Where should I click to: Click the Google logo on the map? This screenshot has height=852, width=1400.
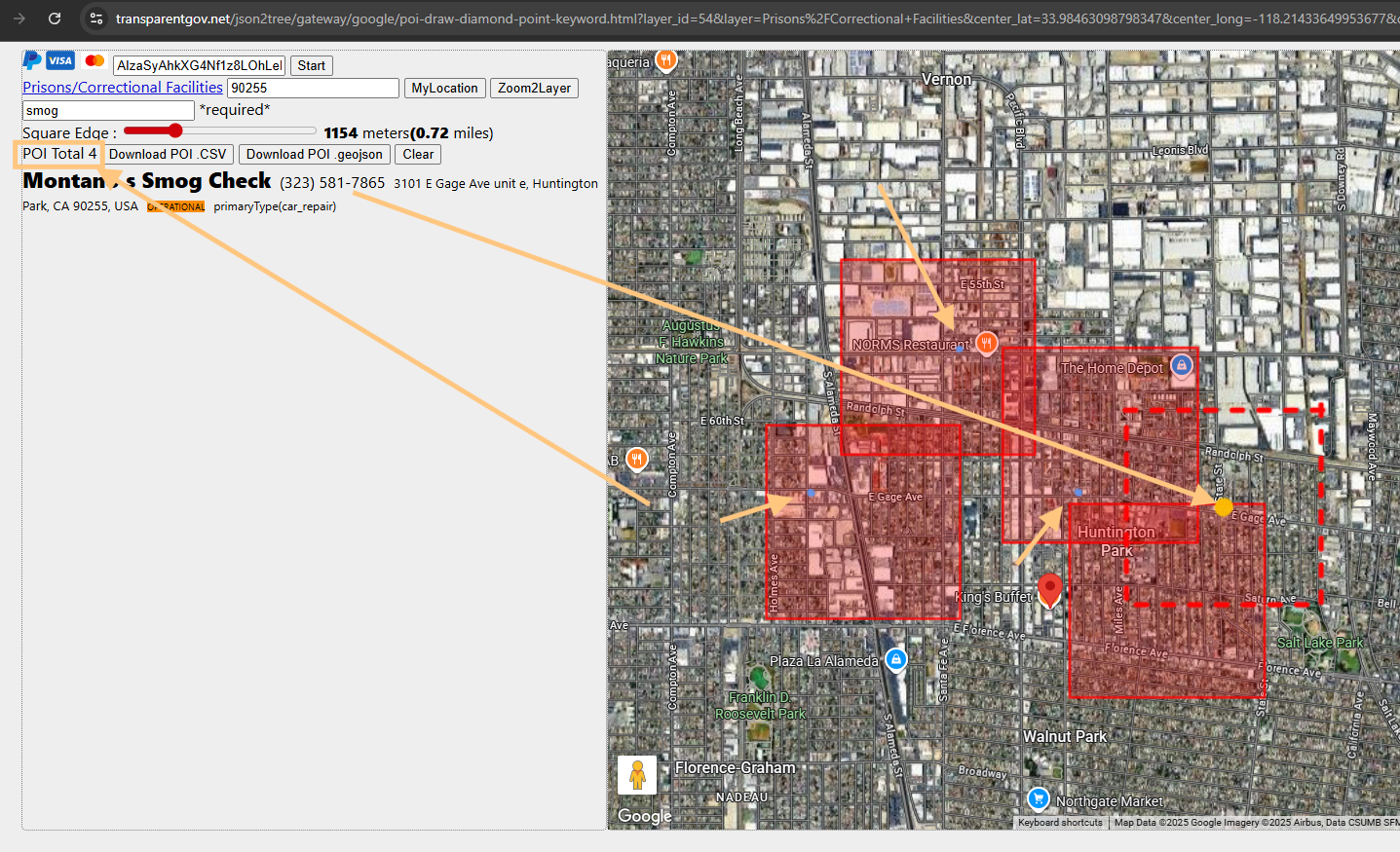(645, 816)
